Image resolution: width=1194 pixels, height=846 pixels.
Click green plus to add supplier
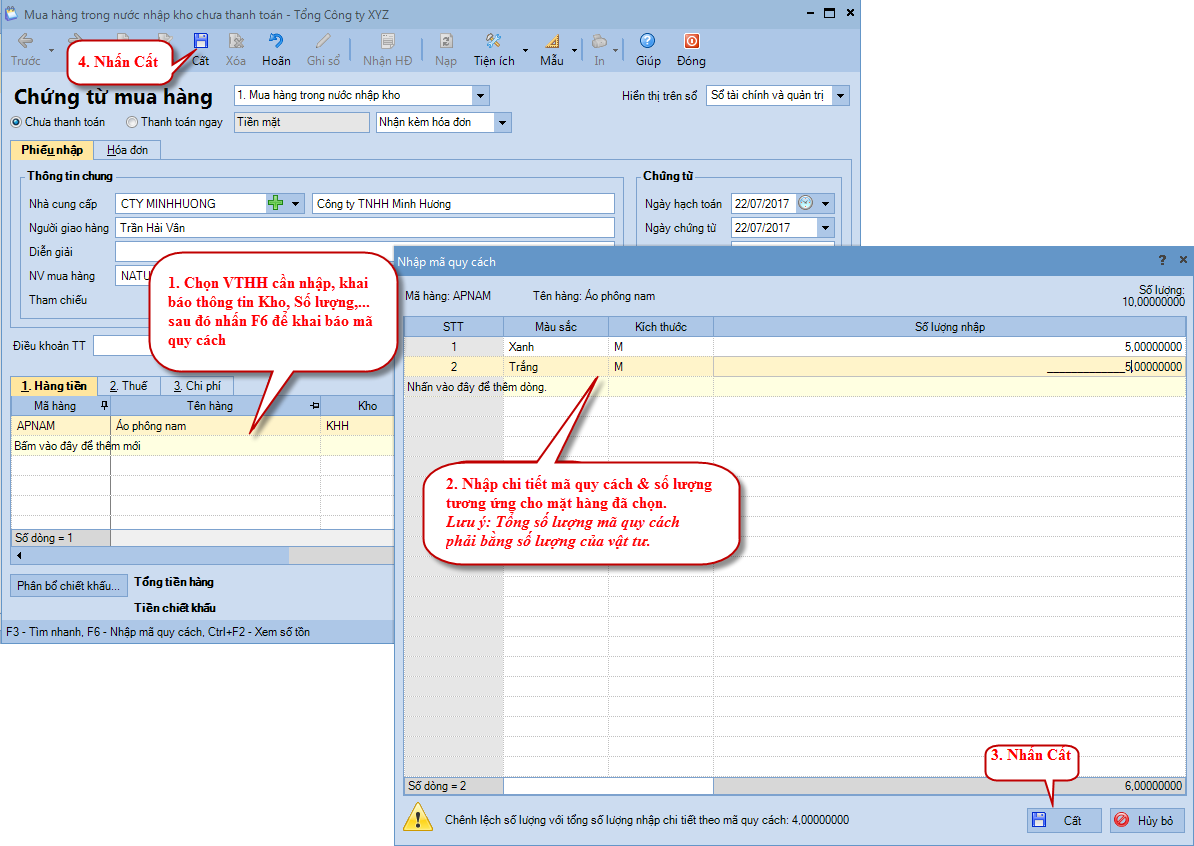[x=275, y=203]
